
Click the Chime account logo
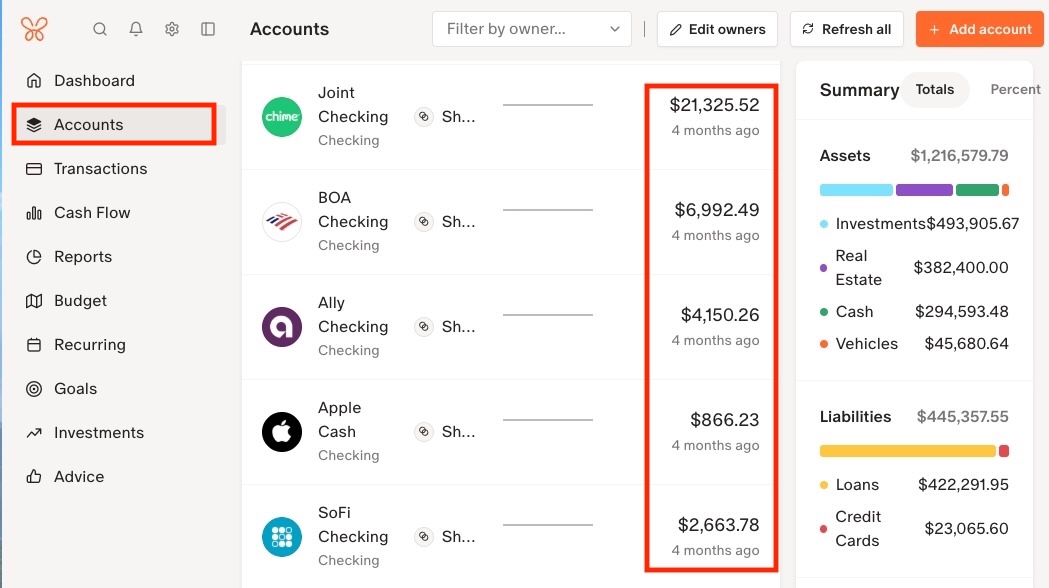coord(282,117)
